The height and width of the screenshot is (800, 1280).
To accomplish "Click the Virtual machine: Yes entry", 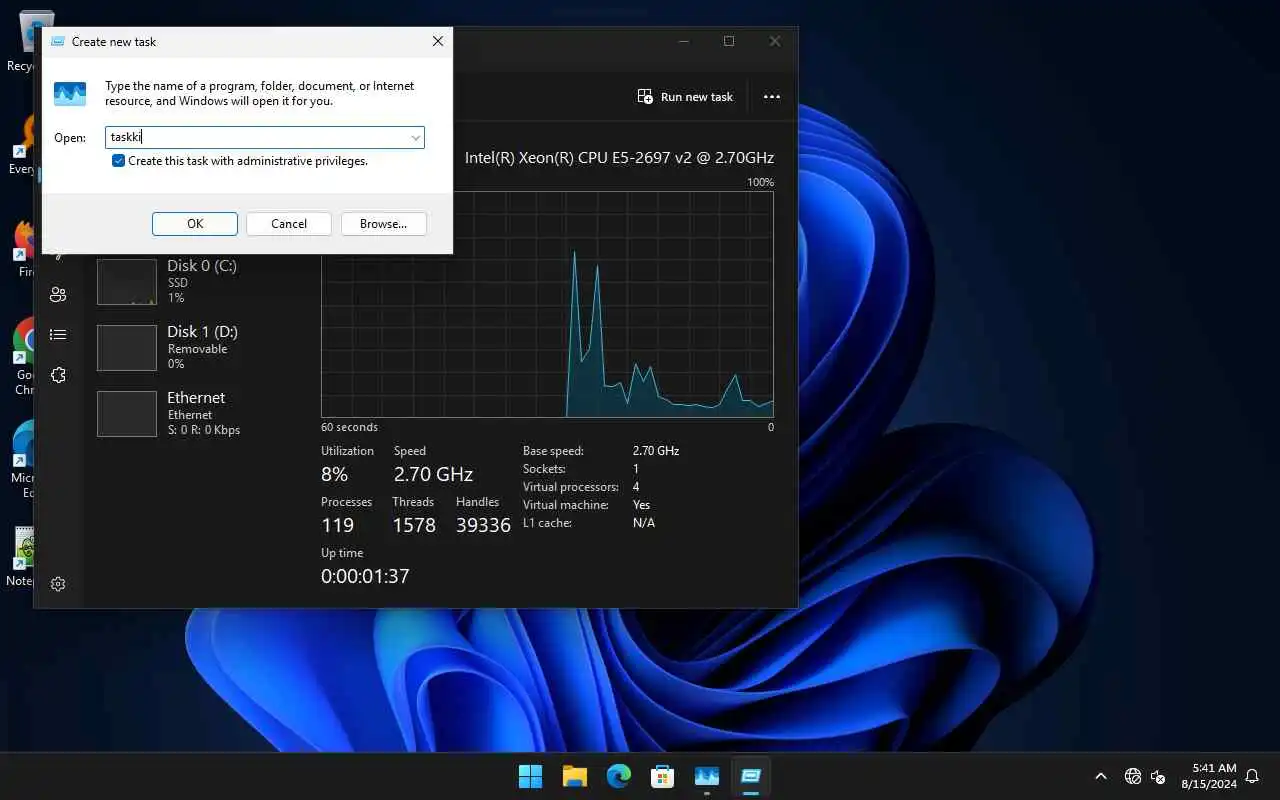I will (x=586, y=505).
